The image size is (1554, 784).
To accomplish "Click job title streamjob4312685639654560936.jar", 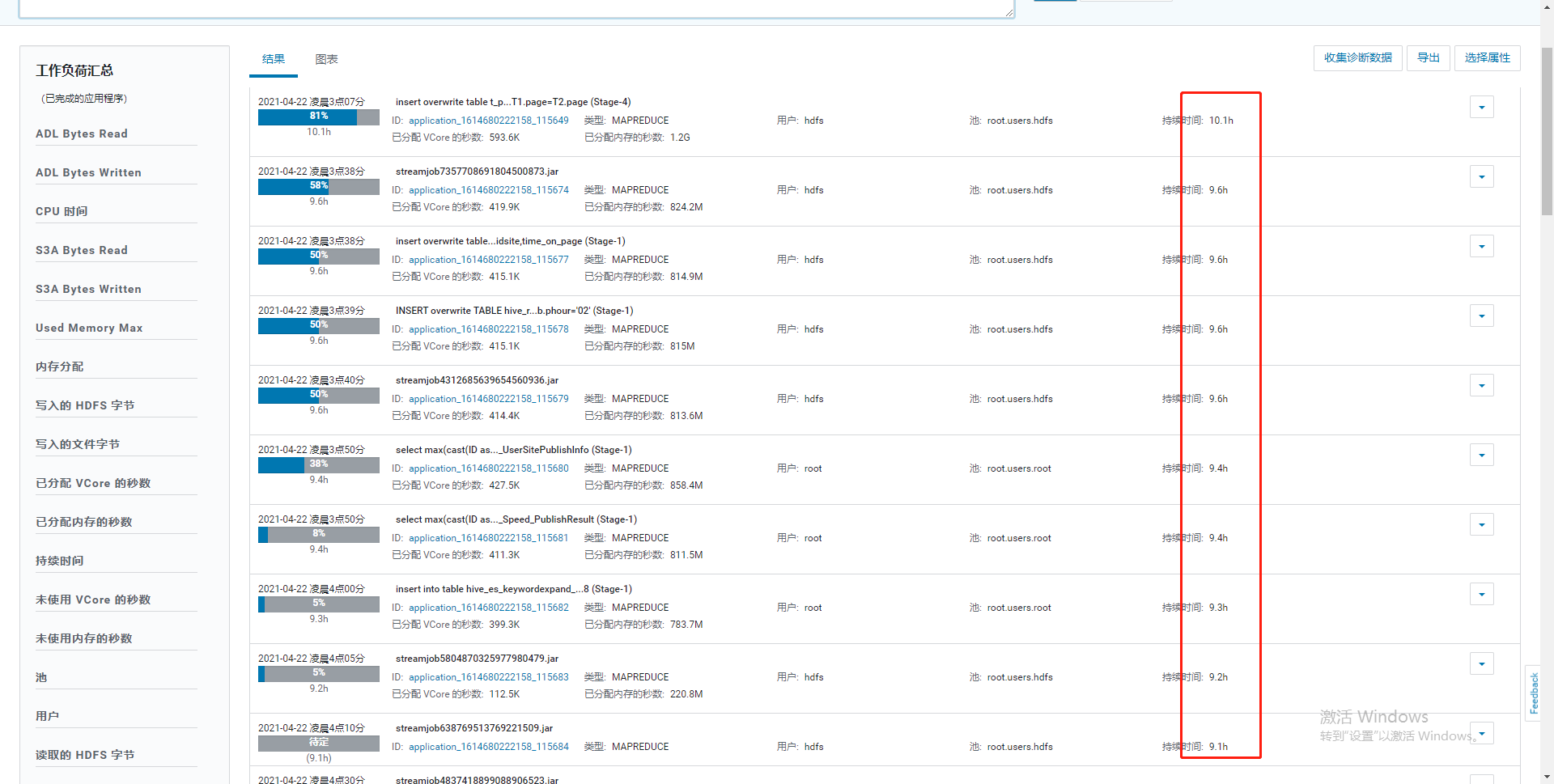I will click(x=477, y=380).
